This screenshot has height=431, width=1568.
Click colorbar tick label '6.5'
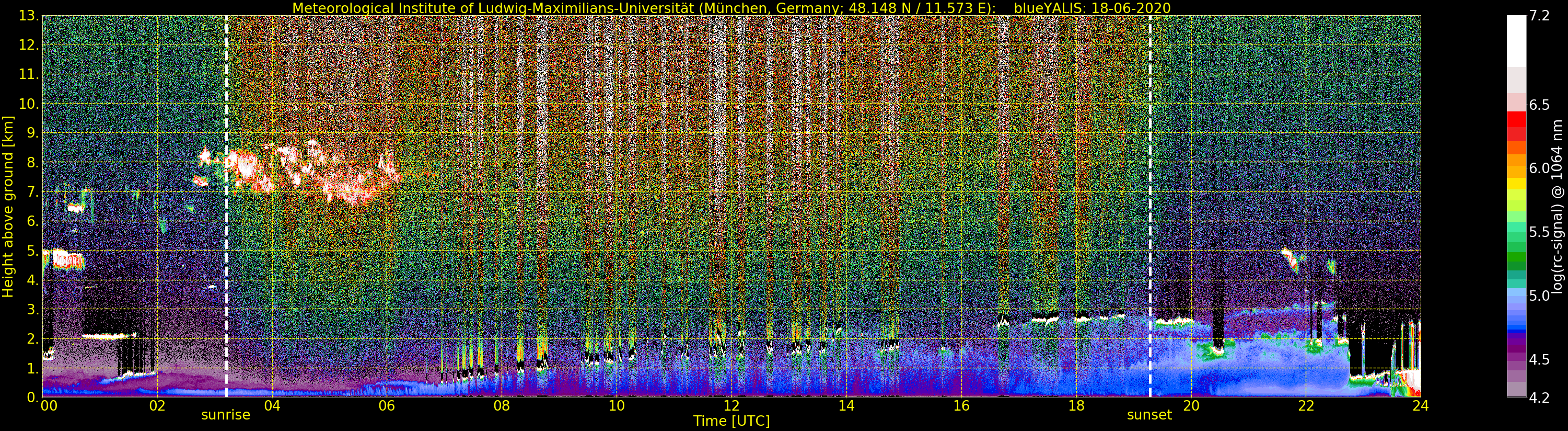[1539, 105]
